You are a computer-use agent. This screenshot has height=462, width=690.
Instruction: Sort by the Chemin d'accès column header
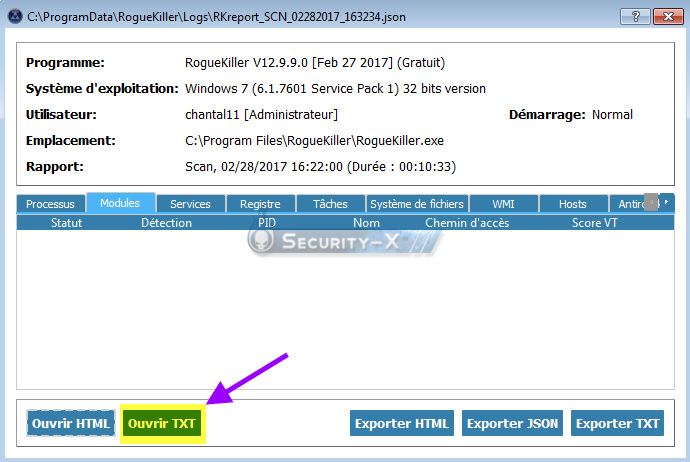467,223
